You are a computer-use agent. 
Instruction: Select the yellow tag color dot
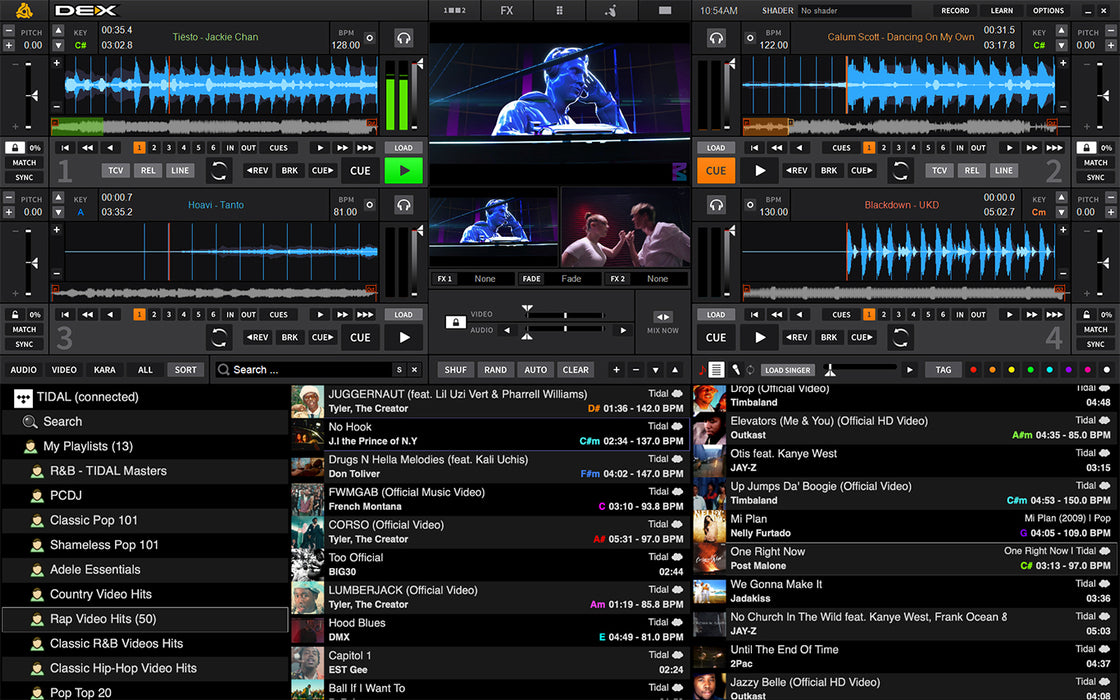coord(1011,370)
